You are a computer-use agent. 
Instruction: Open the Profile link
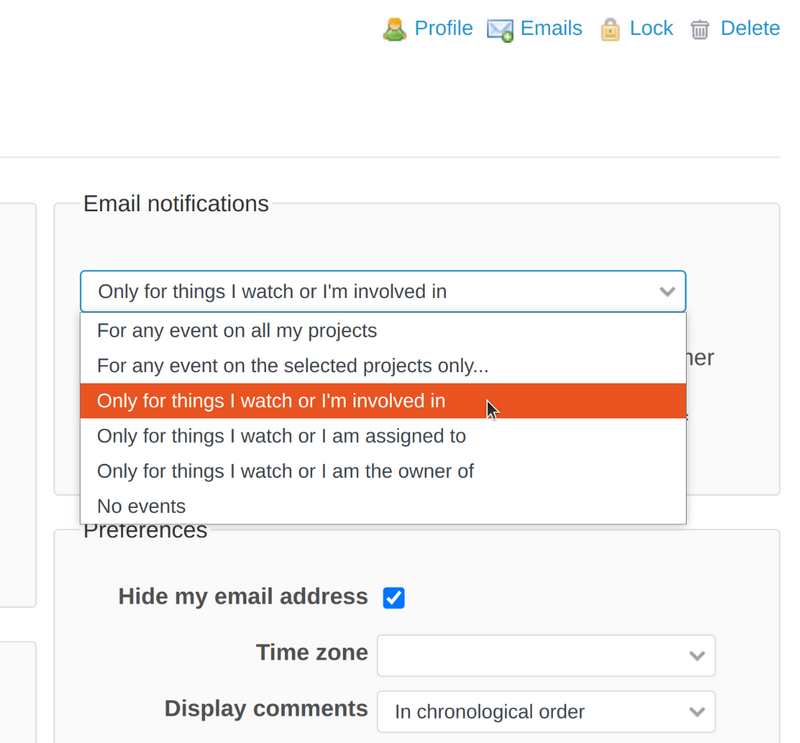point(443,29)
